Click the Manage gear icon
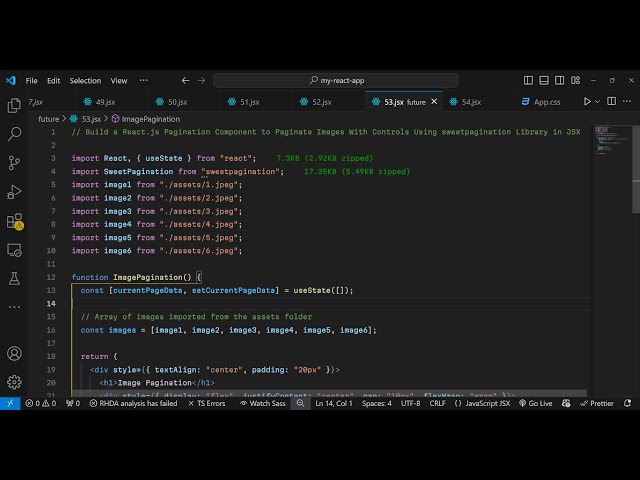This screenshot has height=480, width=640. click(14, 381)
